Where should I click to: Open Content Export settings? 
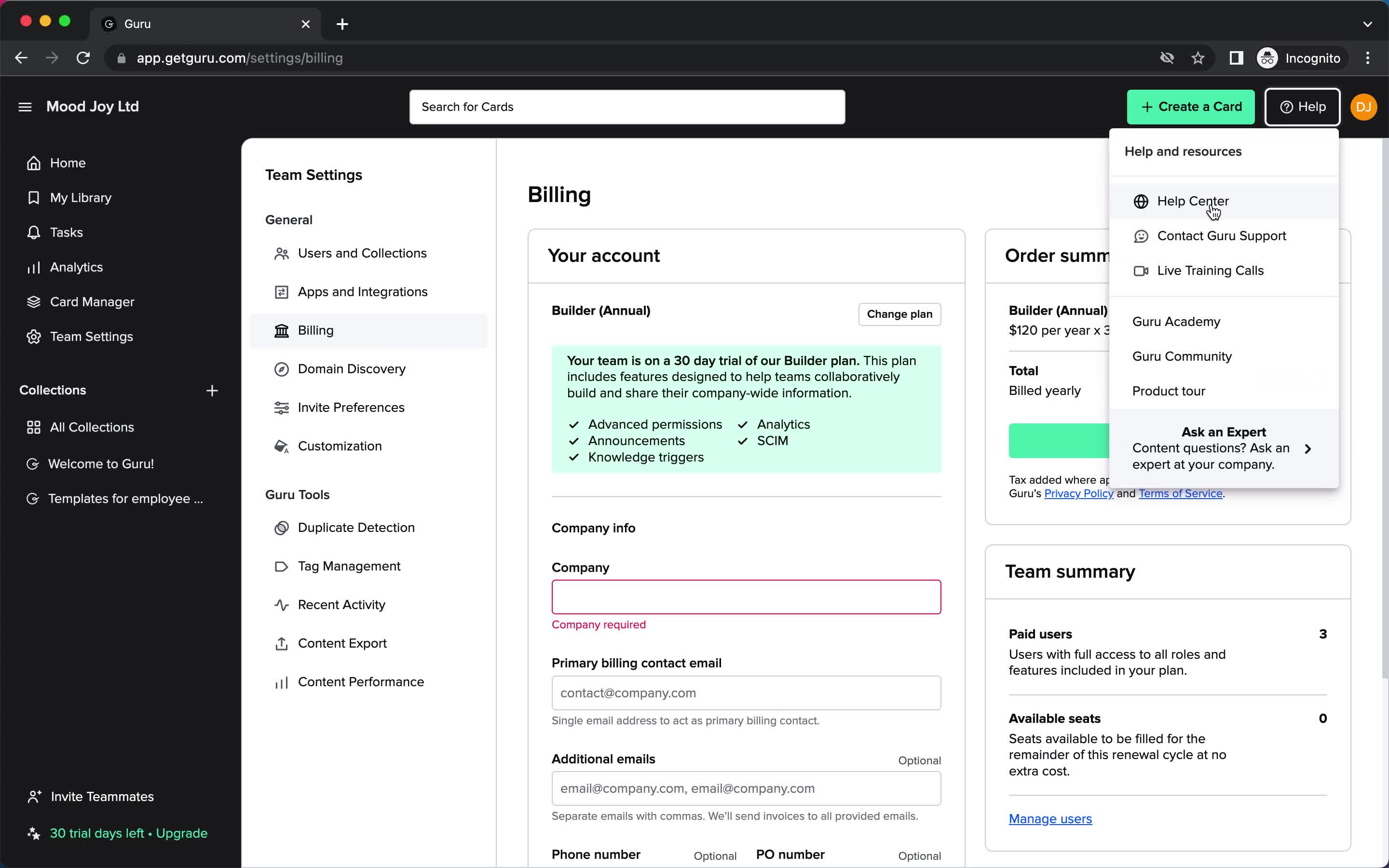343,643
